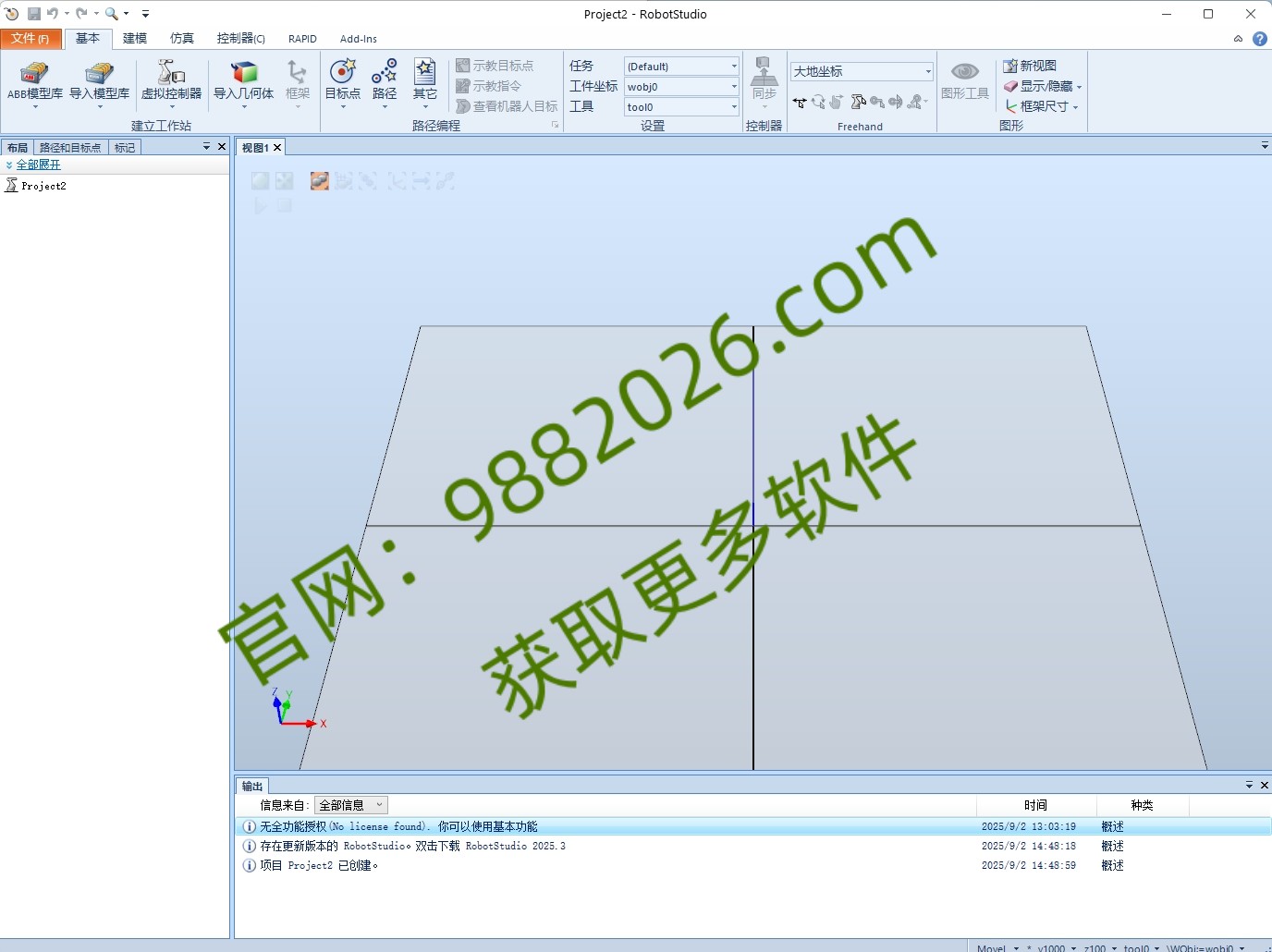Viewport: 1272px width, 952px height.
Task: Open the 任务 (Default) dropdown
Action: pyautogui.click(x=681, y=67)
